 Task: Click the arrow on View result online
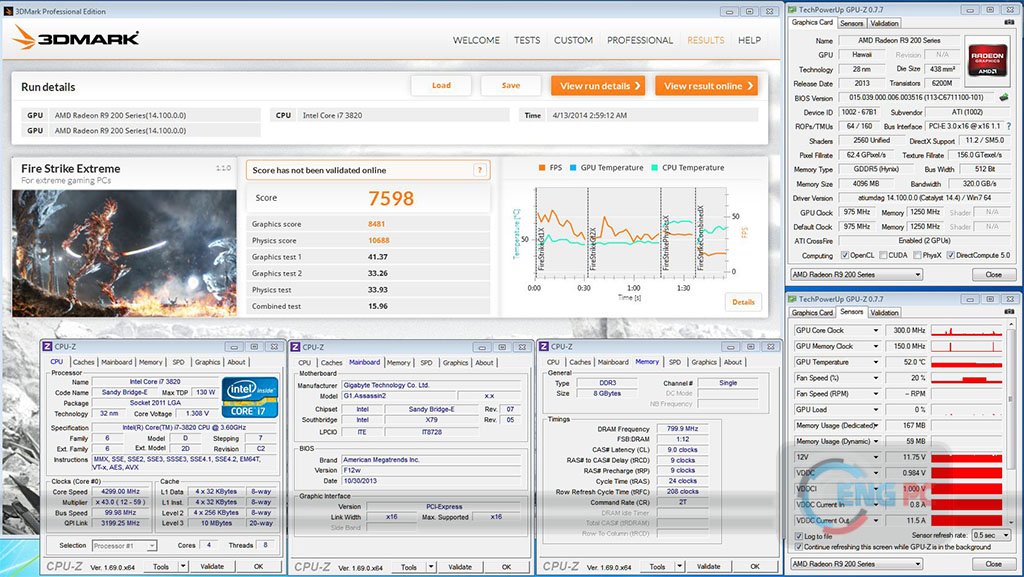(x=750, y=86)
